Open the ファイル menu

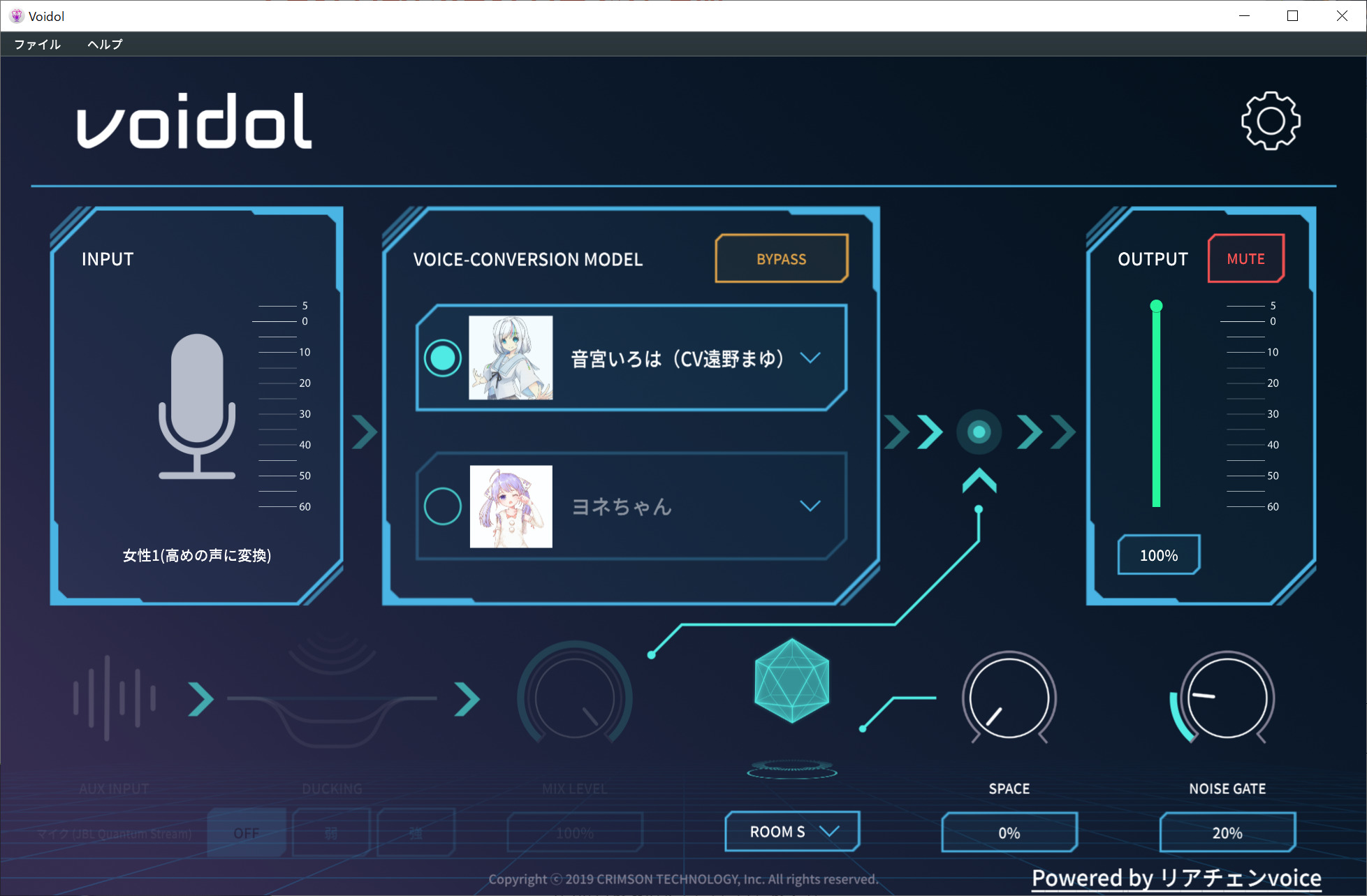[38, 44]
